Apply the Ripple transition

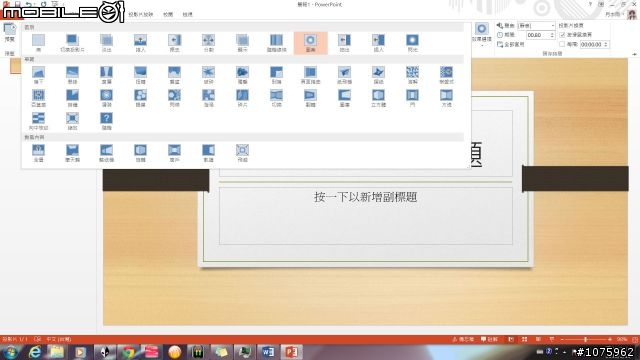pos(107,98)
